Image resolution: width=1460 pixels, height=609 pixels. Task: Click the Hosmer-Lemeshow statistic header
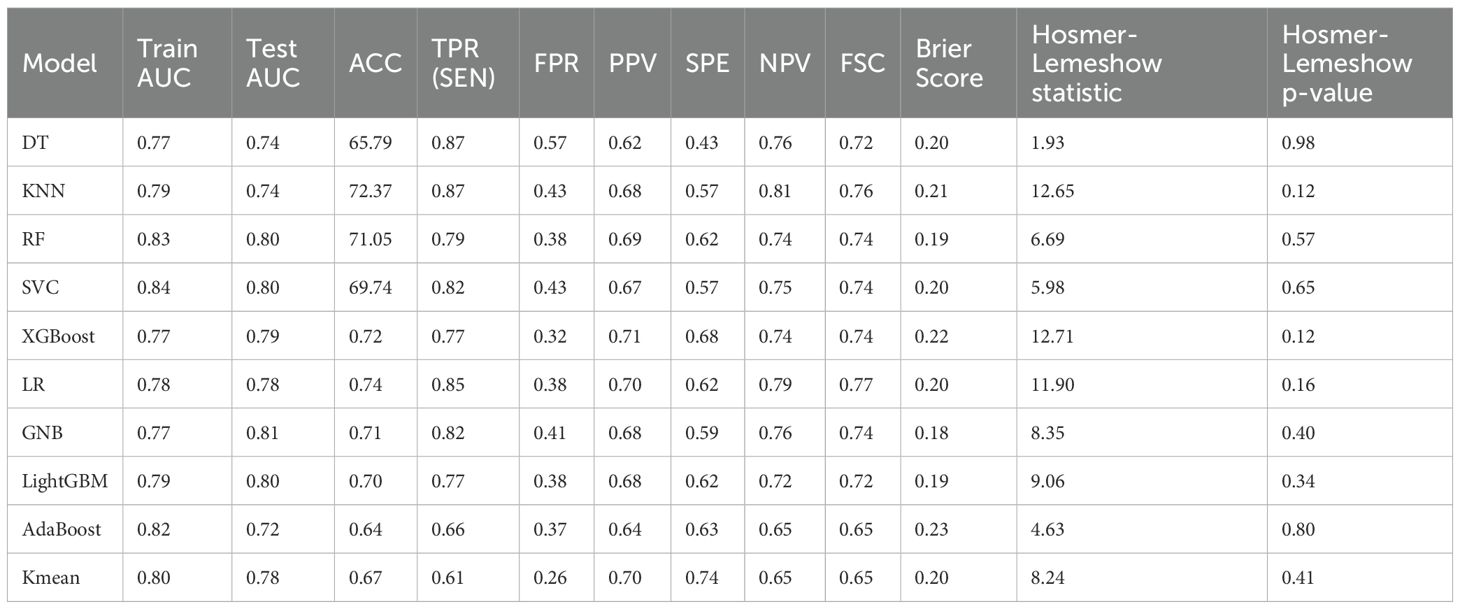pos(1096,63)
